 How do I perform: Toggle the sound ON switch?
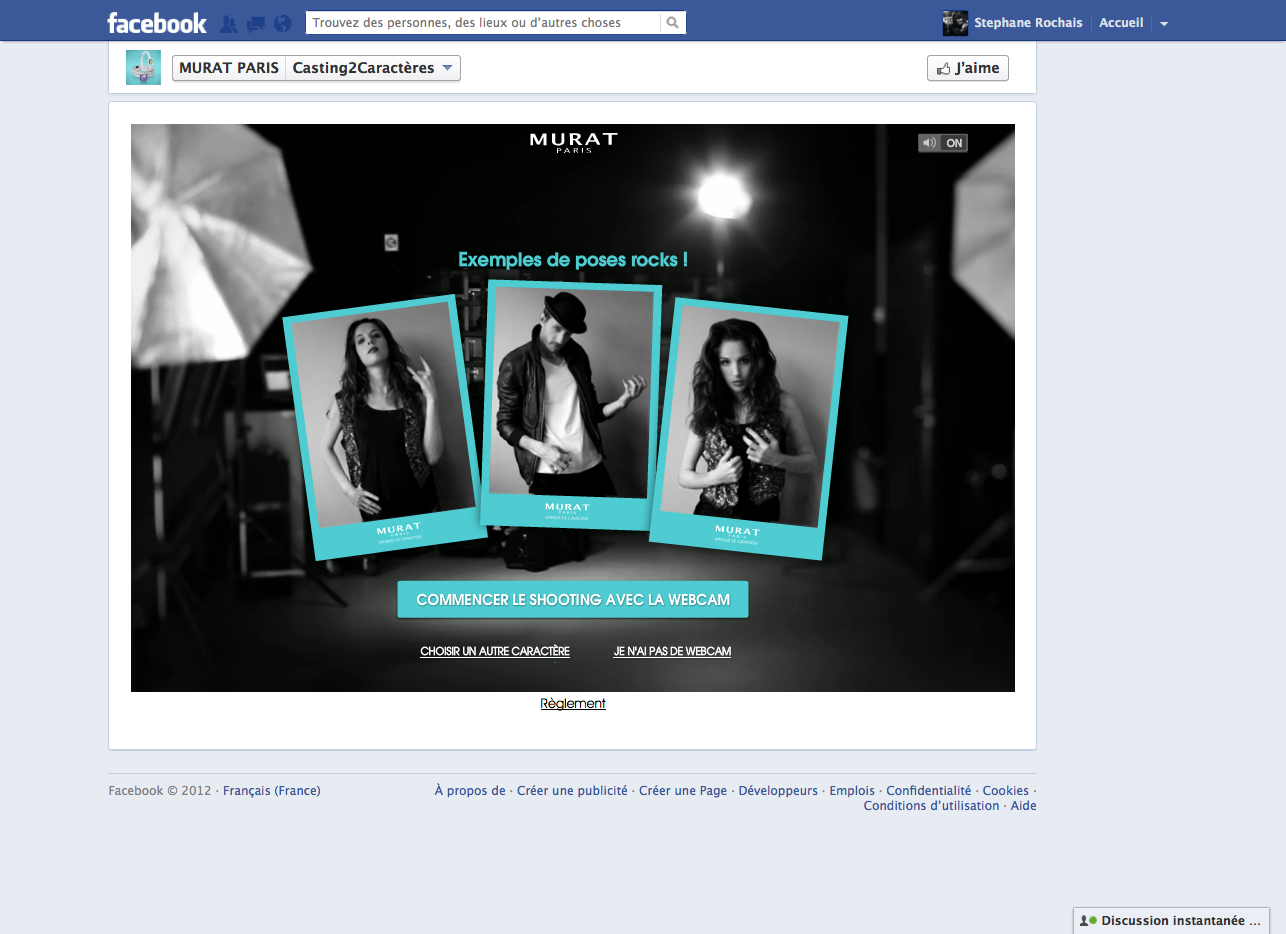[943, 143]
